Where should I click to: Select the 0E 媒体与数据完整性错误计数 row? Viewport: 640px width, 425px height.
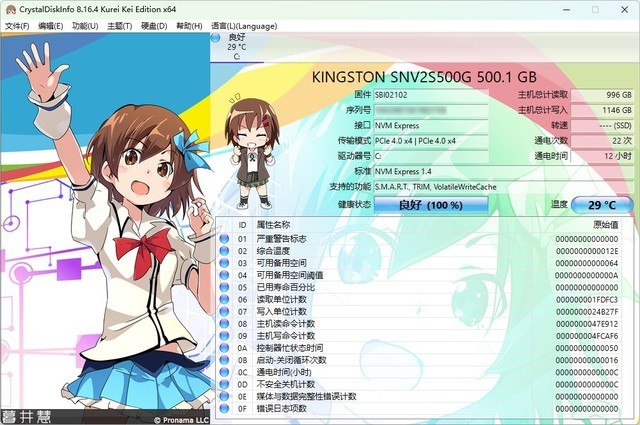coord(420,396)
